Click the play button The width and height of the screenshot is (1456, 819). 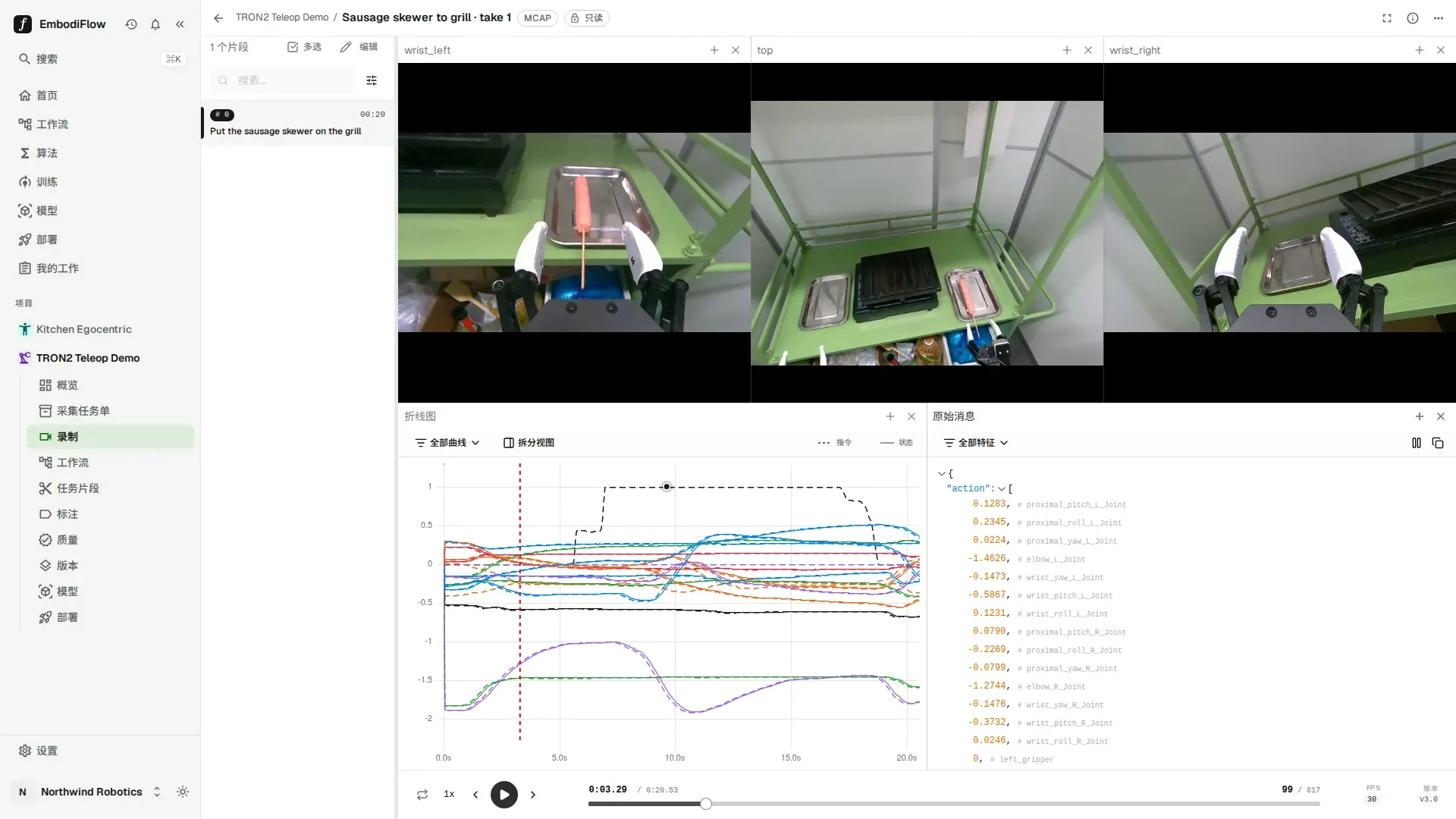coord(504,795)
